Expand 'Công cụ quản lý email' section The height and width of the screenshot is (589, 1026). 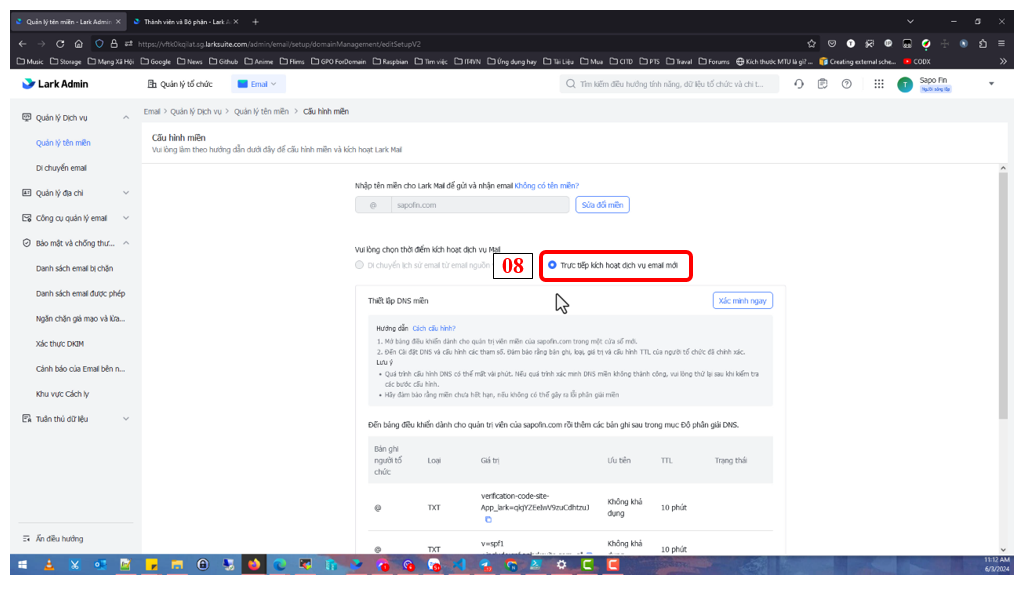(x=126, y=218)
